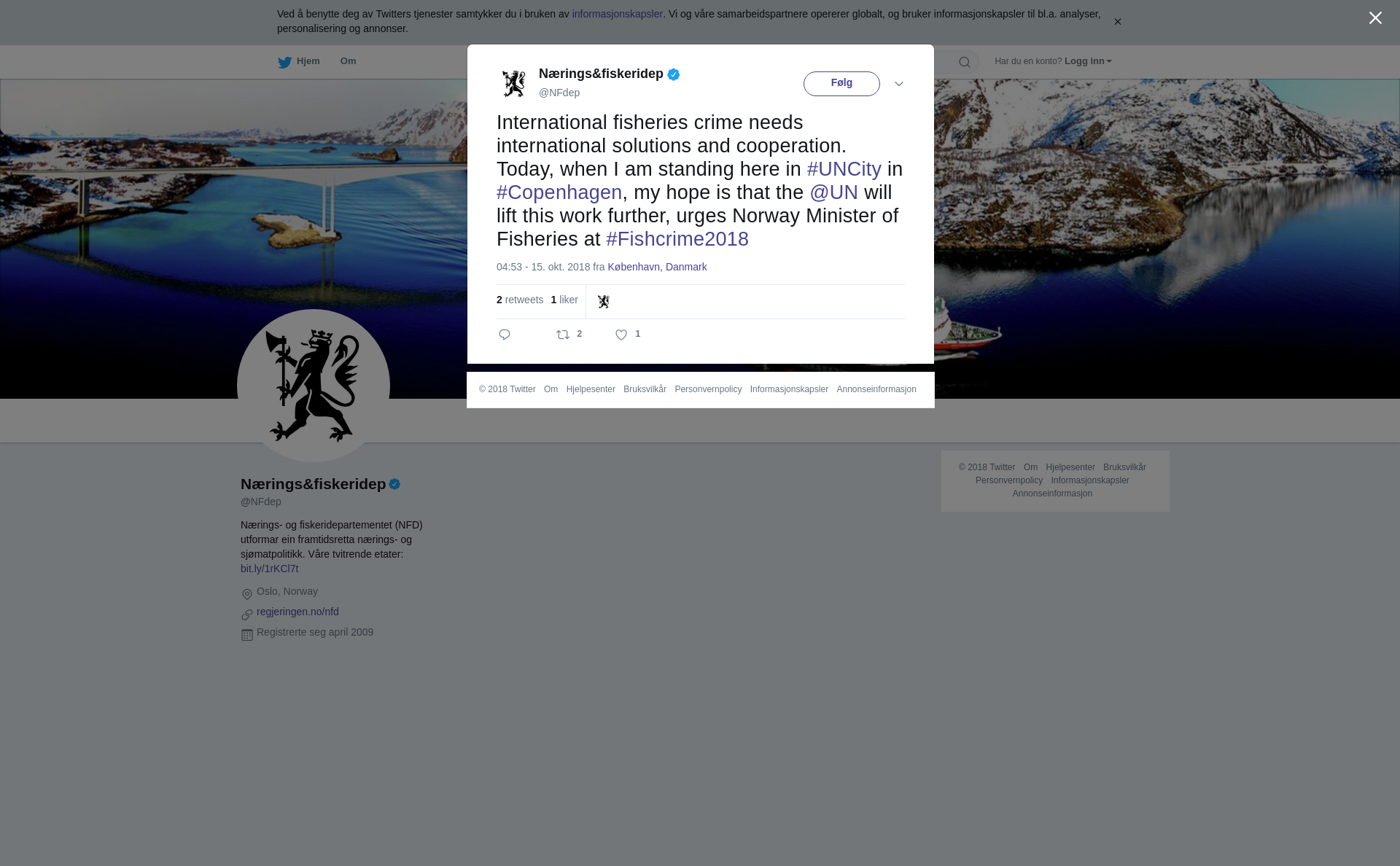Open the large profile picture
The width and height of the screenshot is (1400, 866).
314,386
